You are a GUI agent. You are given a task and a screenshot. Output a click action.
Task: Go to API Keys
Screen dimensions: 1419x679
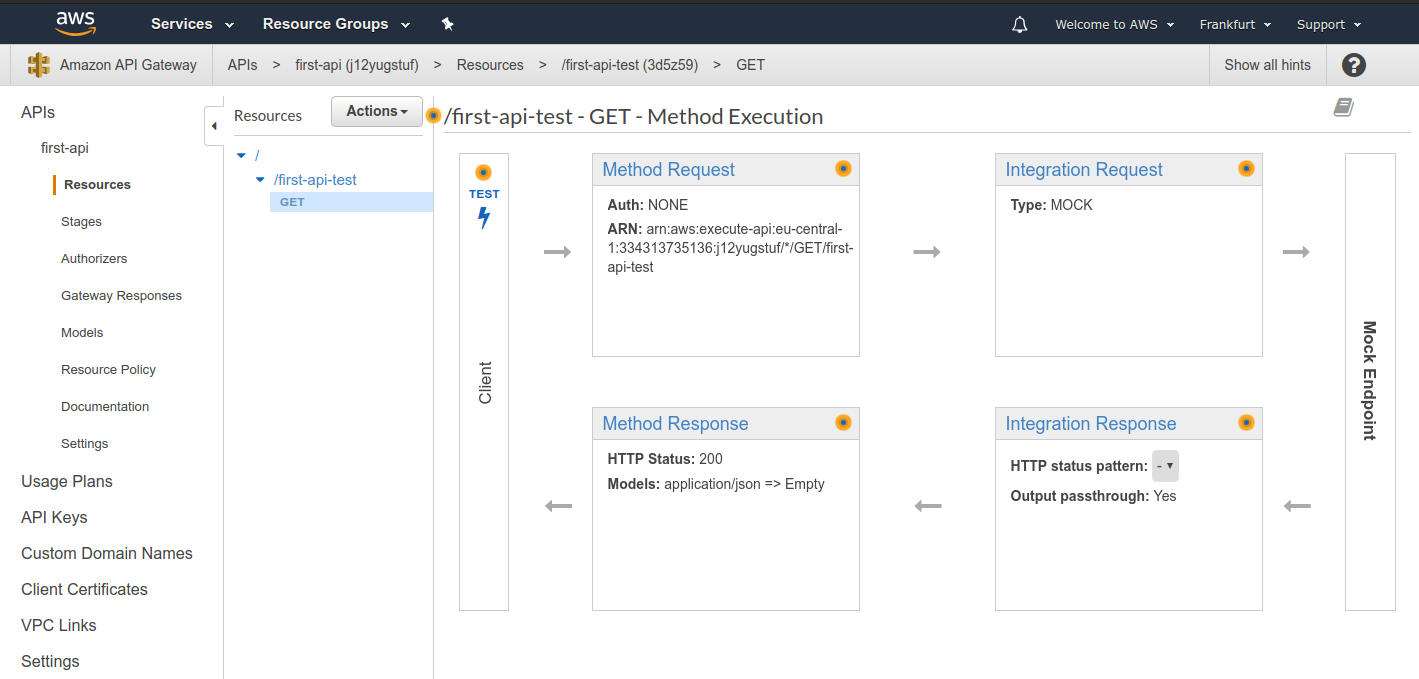coord(54,517)
